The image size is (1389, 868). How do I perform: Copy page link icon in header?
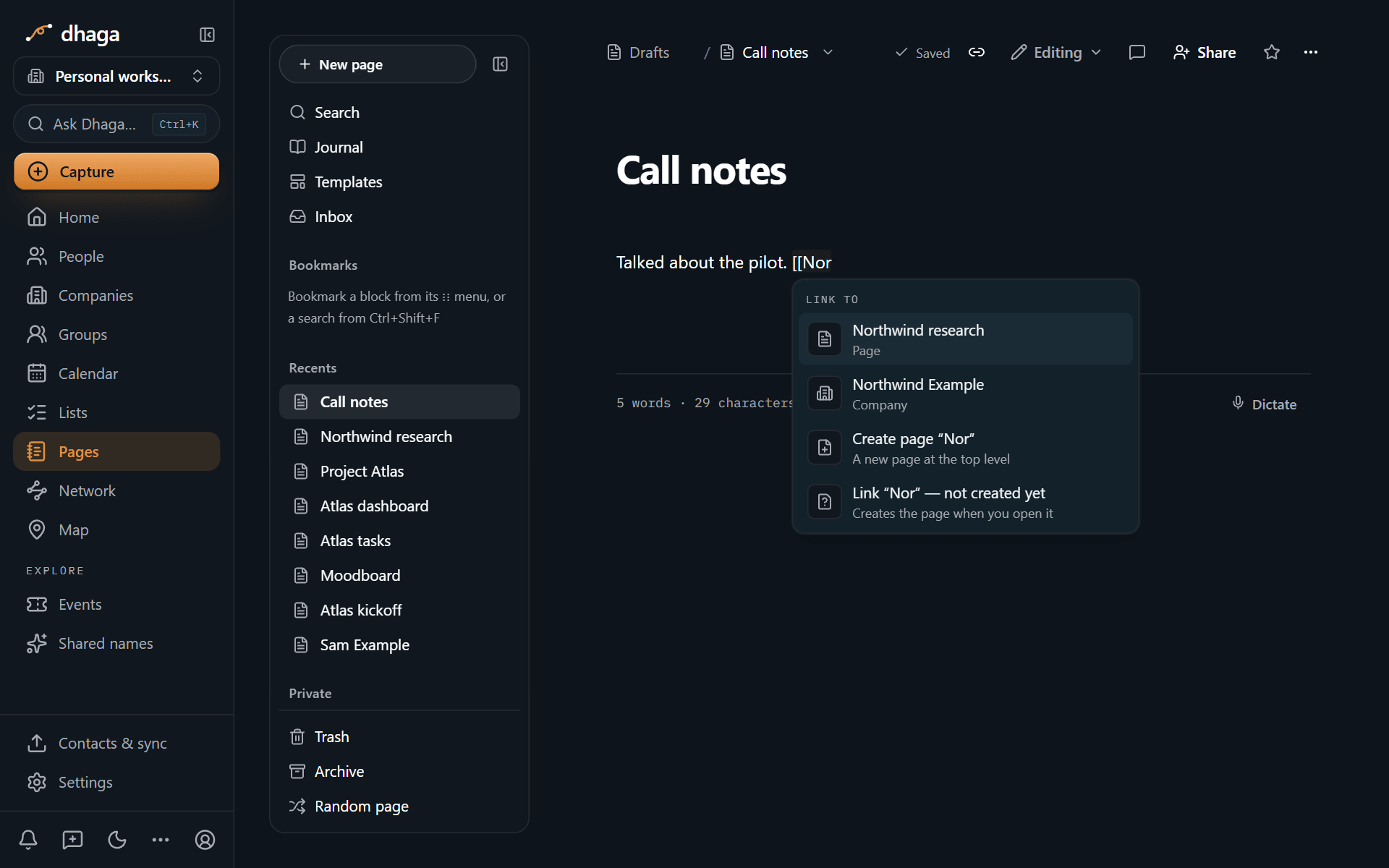977,52
